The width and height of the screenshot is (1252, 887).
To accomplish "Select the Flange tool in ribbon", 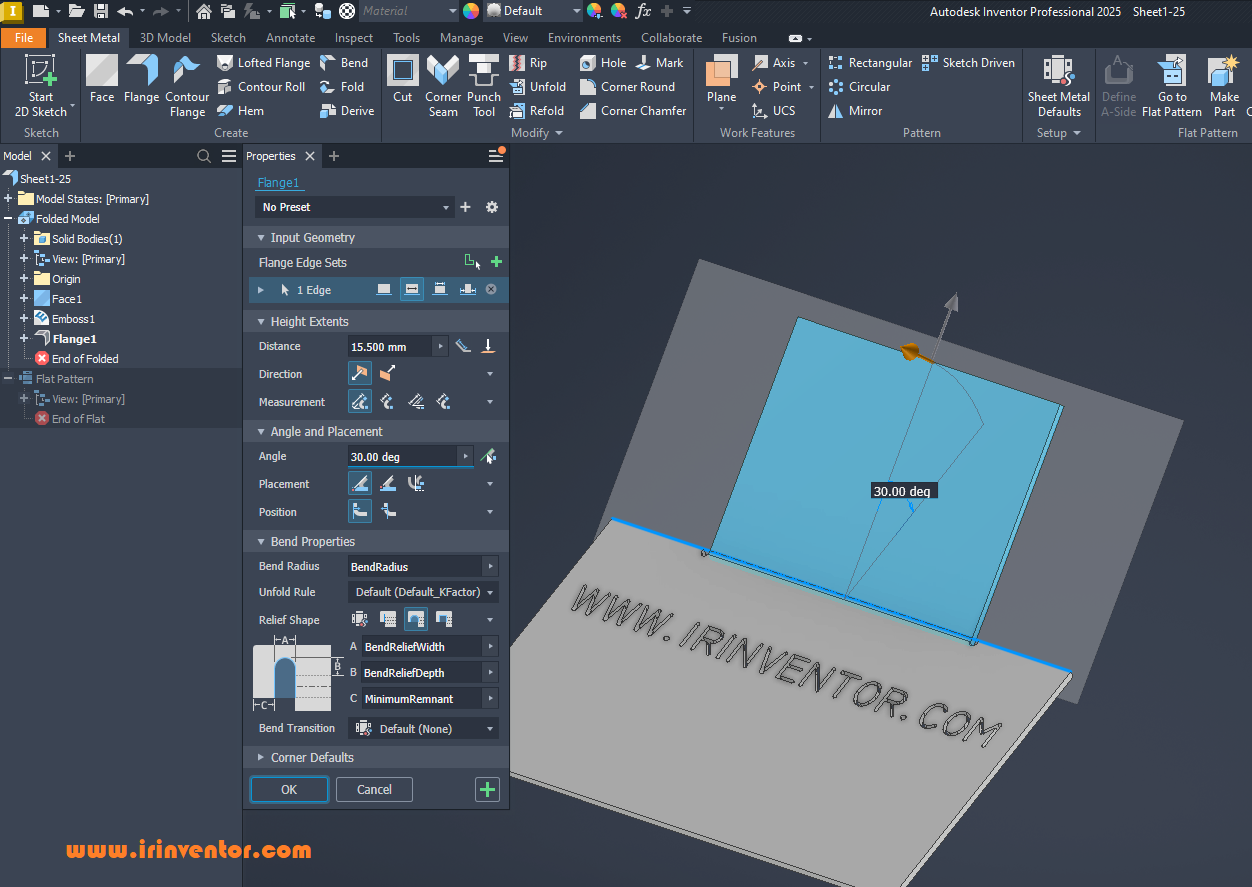I will click(141, 80).
